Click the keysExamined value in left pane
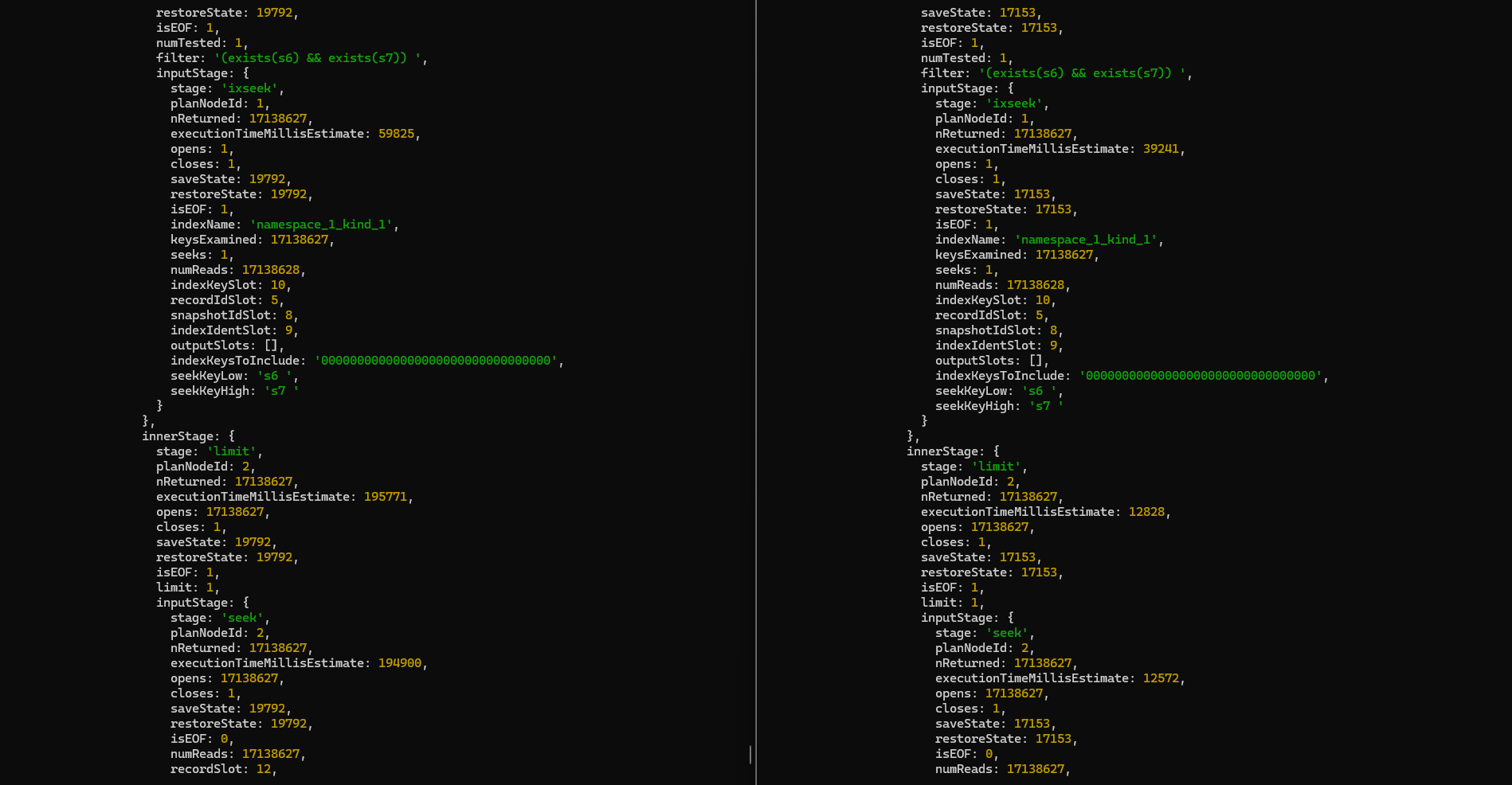Image resolution: width=1512 pixels, height=785 pixels. (299, 240)
